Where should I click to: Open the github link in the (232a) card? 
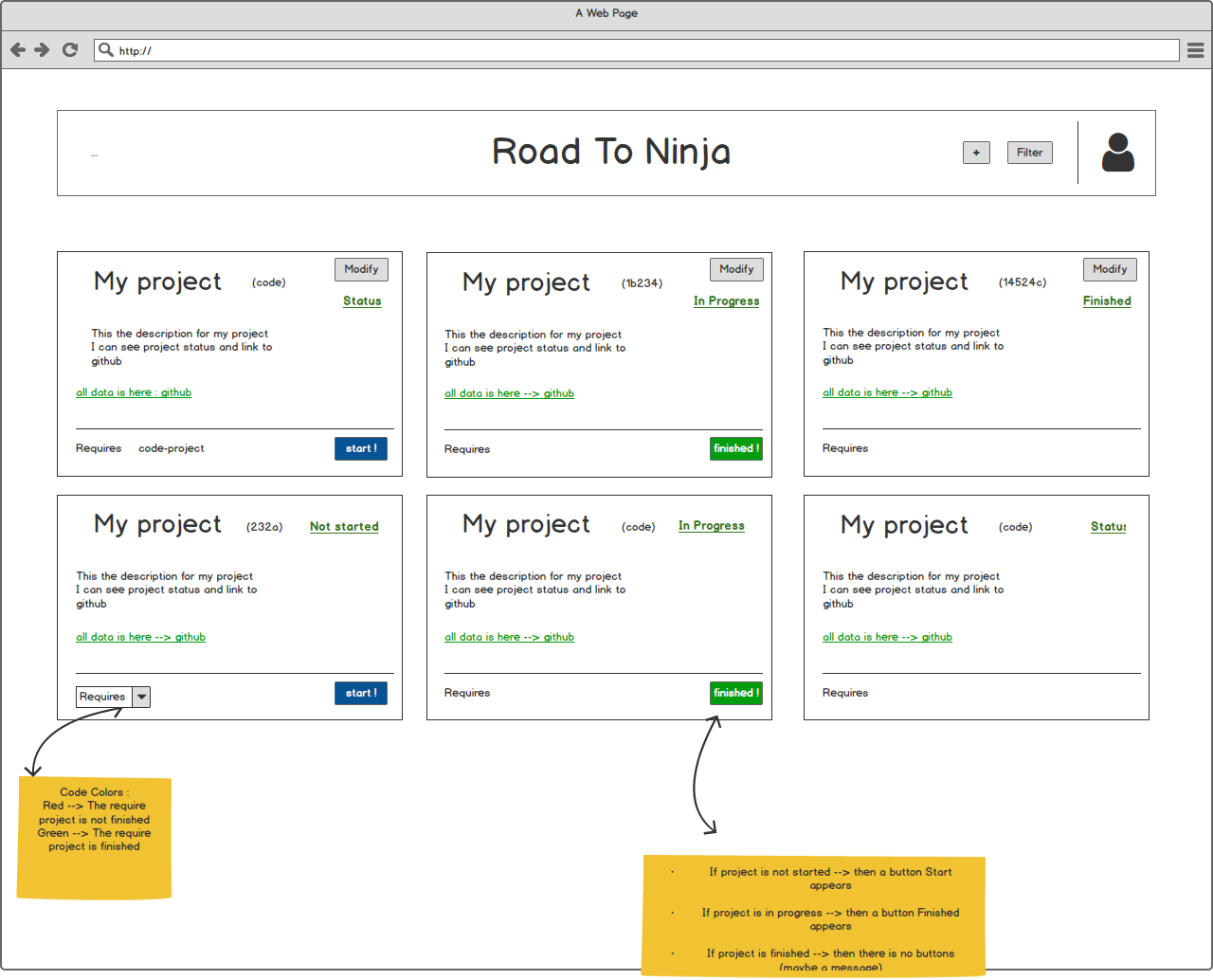[x=140, y=637]
